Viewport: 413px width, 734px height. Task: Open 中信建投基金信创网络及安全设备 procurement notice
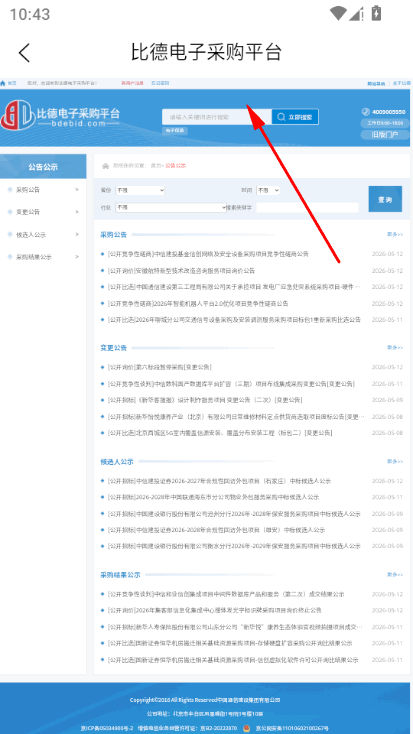[x=208, y=254]
